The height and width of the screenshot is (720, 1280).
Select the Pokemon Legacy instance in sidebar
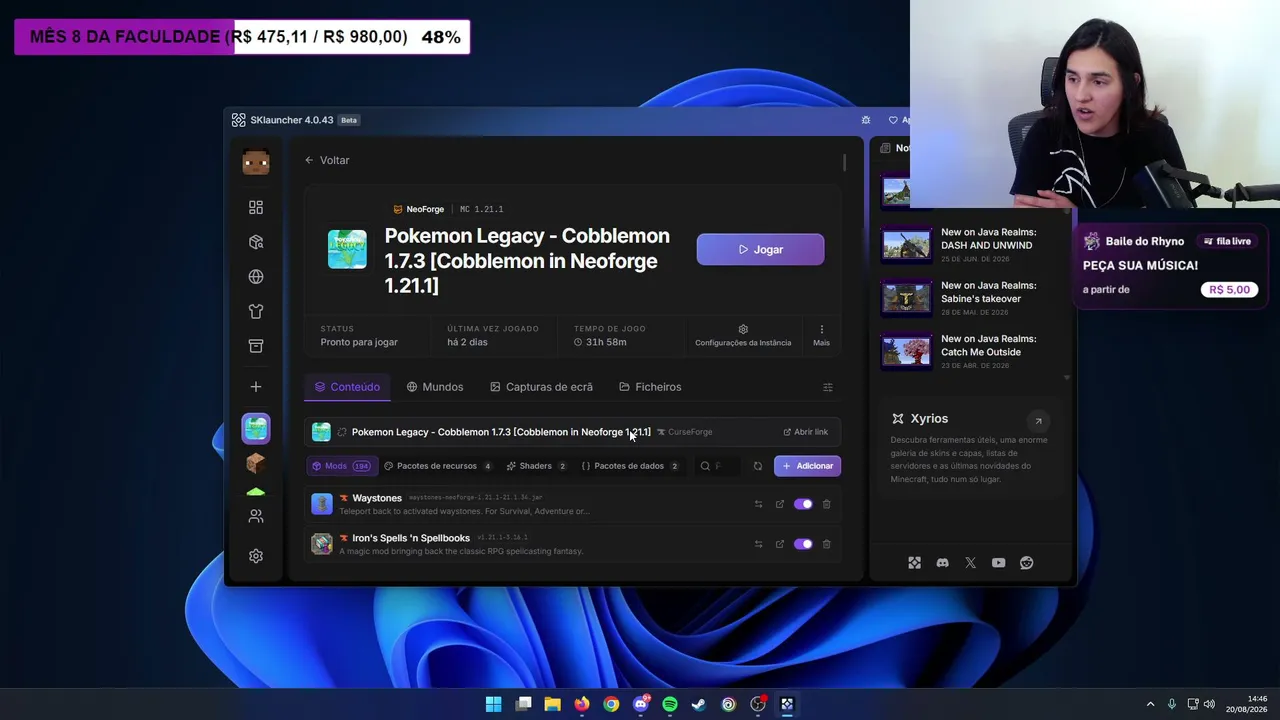click(256, 428)
